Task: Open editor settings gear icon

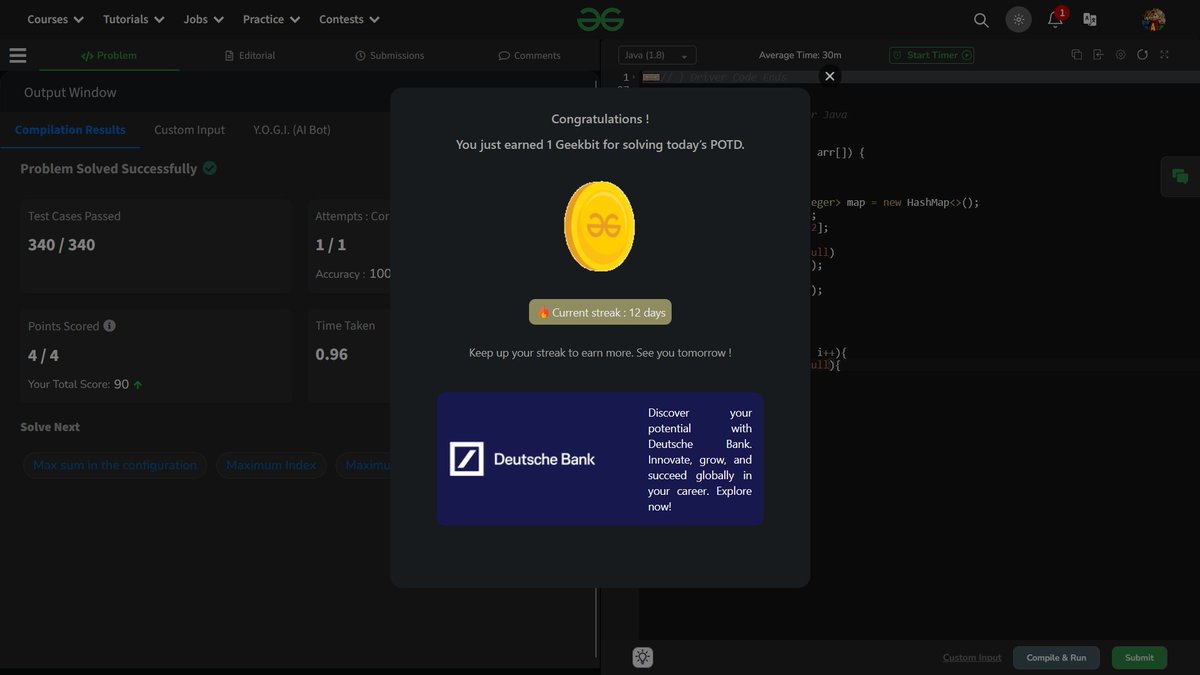Action: [1120, 55]
